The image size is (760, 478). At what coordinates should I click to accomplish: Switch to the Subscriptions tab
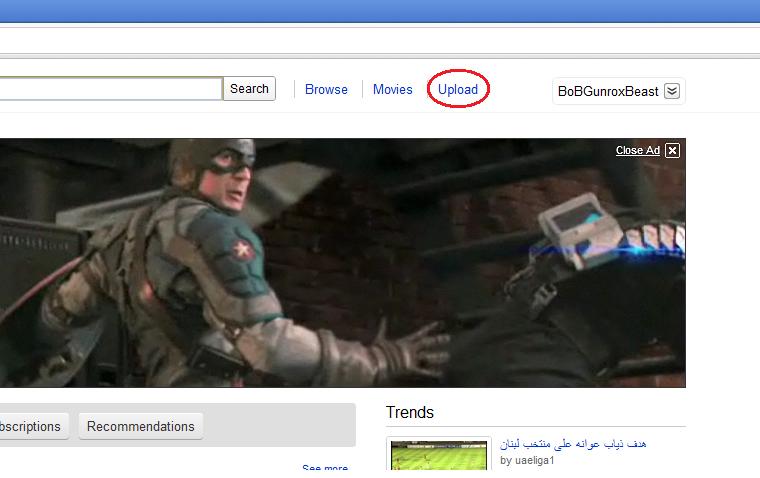click(x=30, y=426)
